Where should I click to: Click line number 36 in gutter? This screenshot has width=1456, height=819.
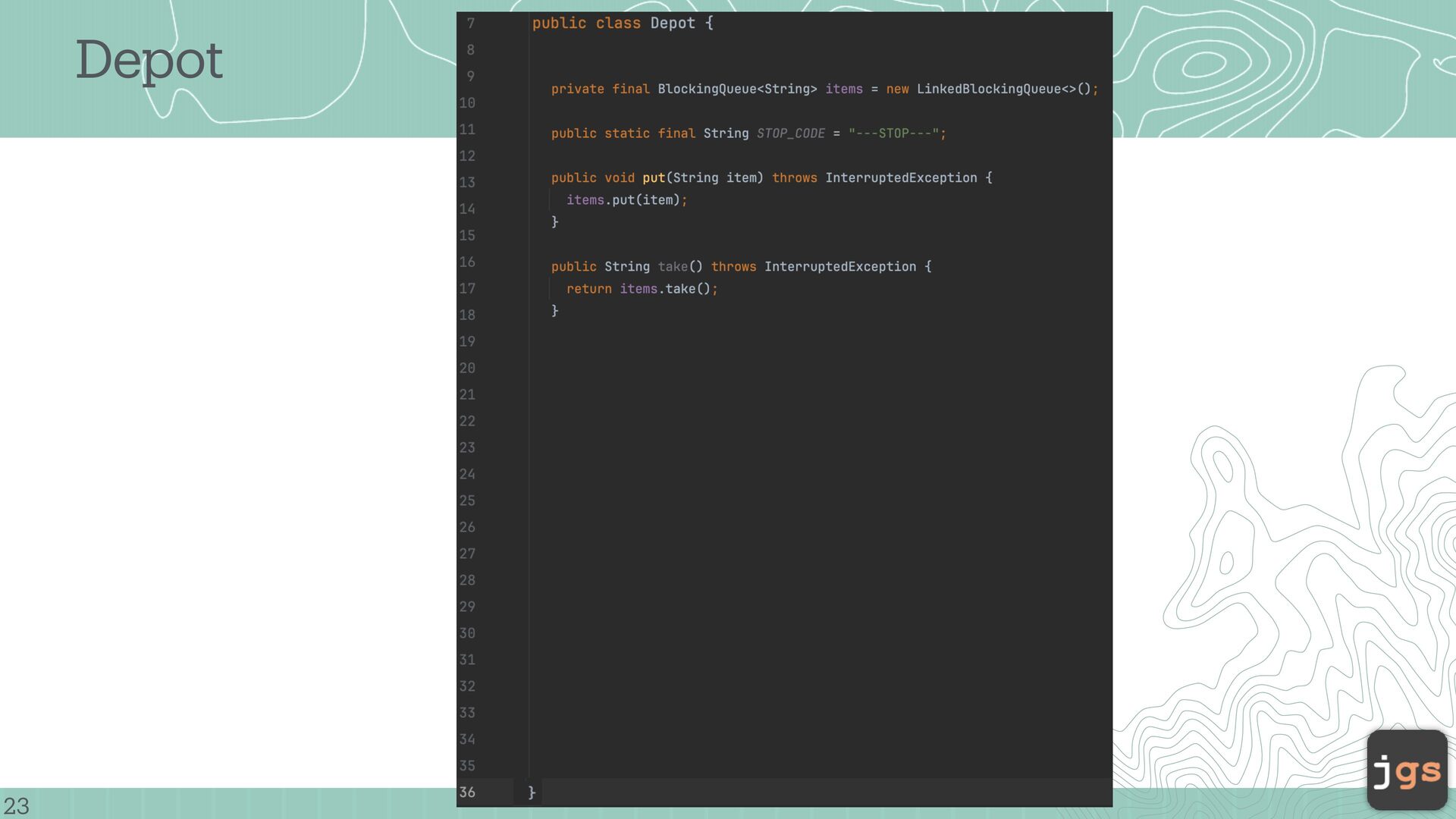467,792
